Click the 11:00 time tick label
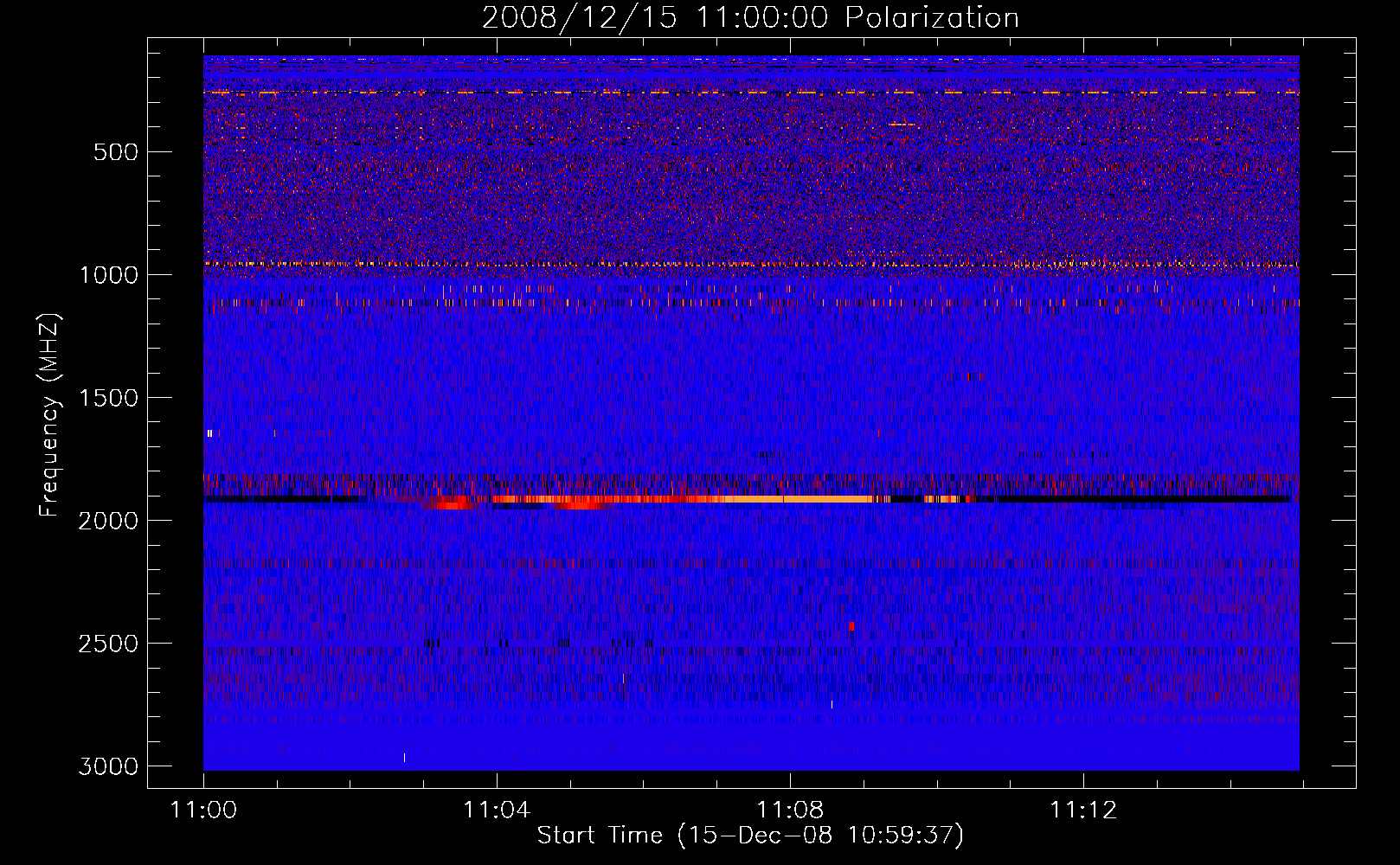Image resolution: width=1400 pixels, height=865 pixels. [x=203, y=811]
